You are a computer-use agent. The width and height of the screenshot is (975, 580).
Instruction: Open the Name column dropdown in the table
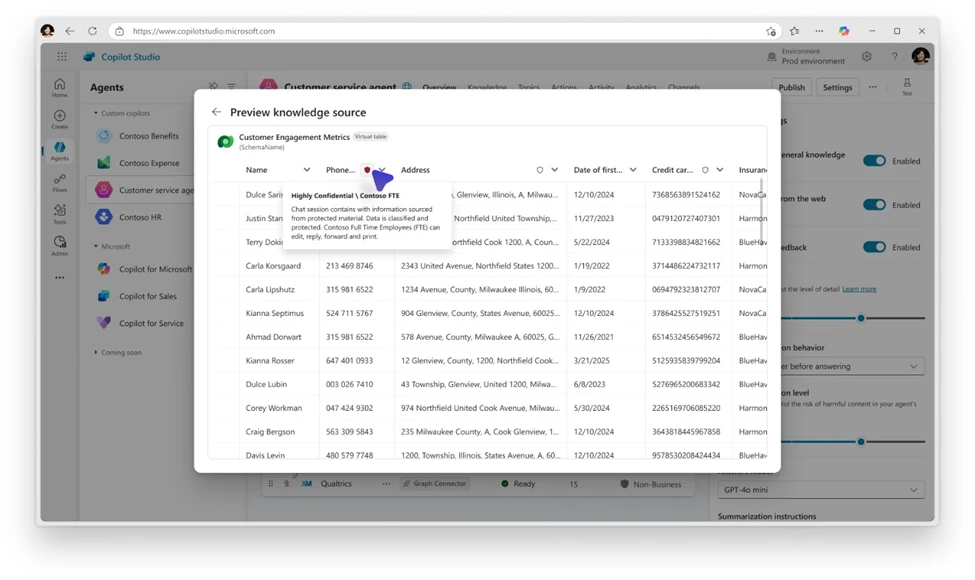tap(307, 169)
